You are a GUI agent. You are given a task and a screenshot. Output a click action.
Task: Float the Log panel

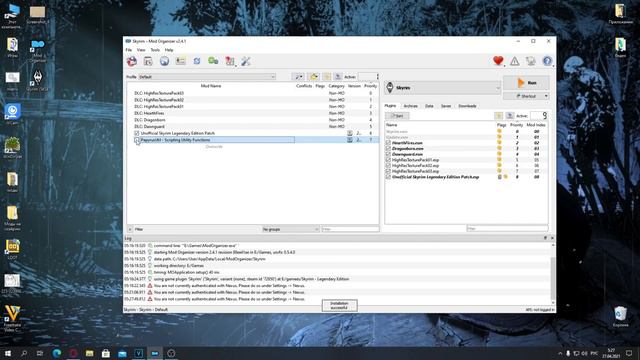pos(545,238)
